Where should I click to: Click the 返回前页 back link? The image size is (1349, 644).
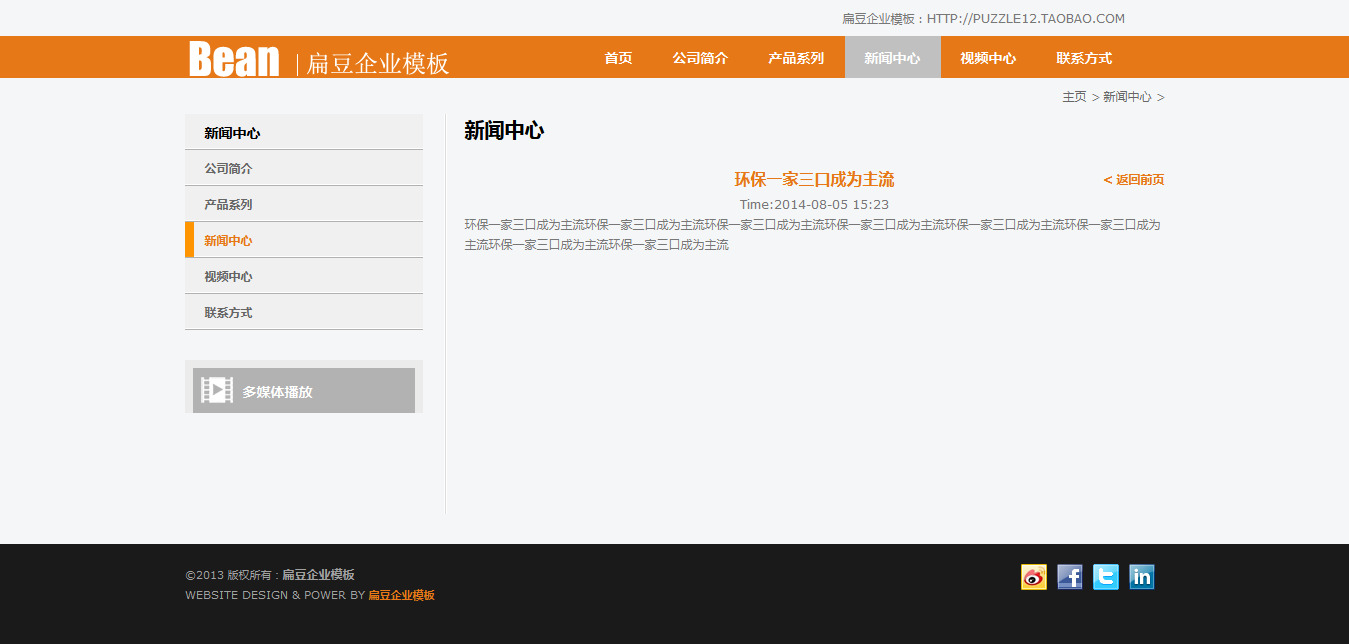coord(1134,180)
